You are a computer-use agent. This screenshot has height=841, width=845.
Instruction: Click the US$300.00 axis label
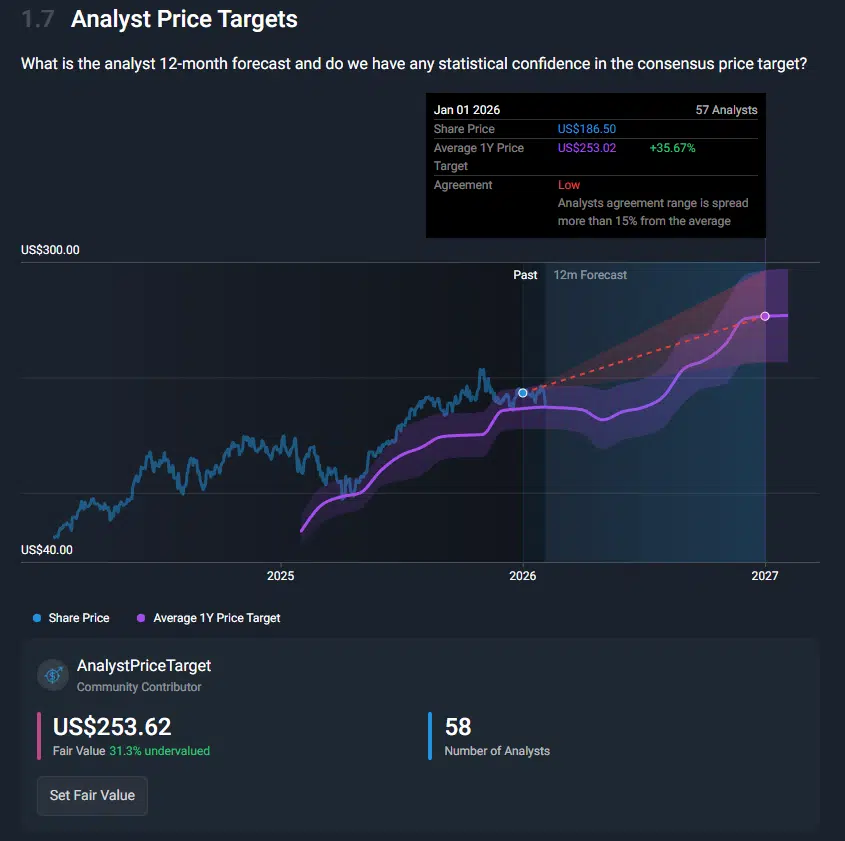pos(50,250)
